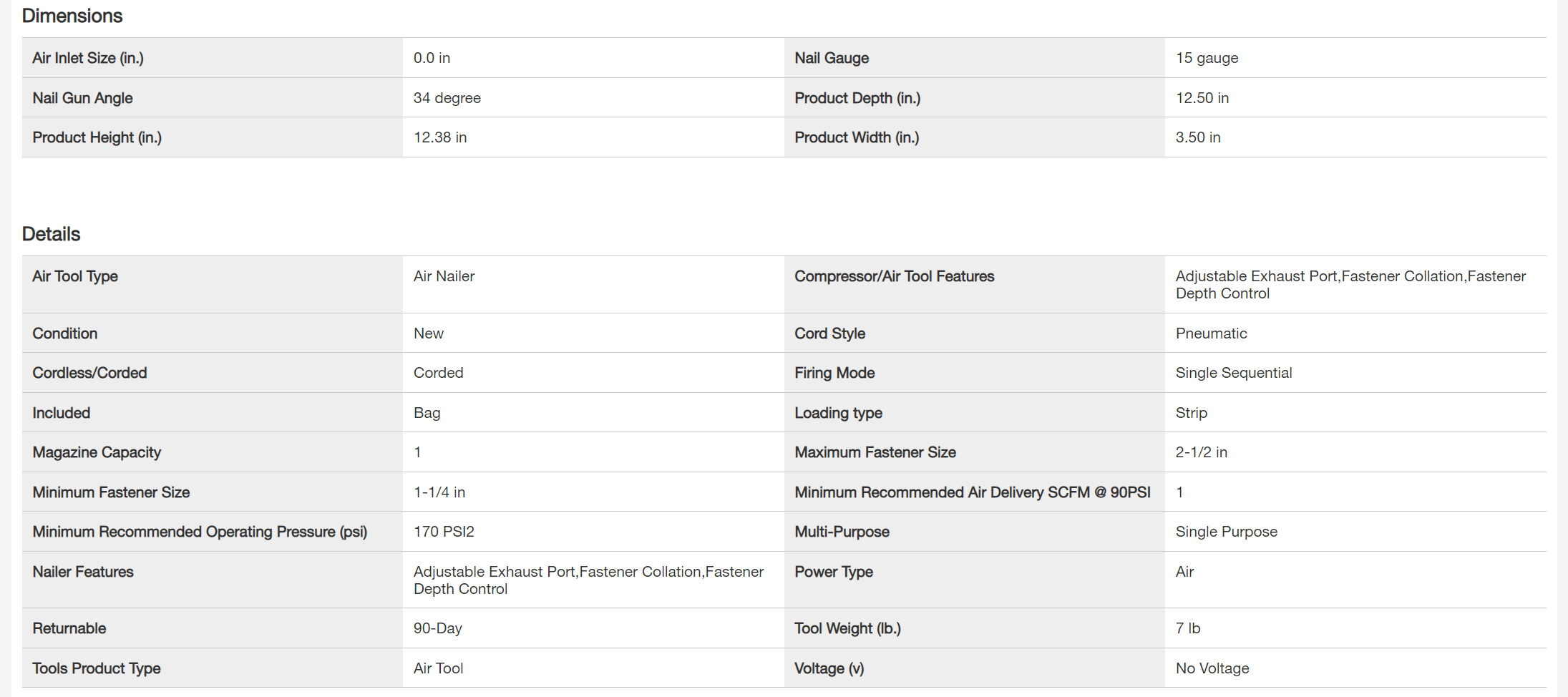1568x697 pixels.
Task: Click the Dimensions section heading
Action: 72,16
